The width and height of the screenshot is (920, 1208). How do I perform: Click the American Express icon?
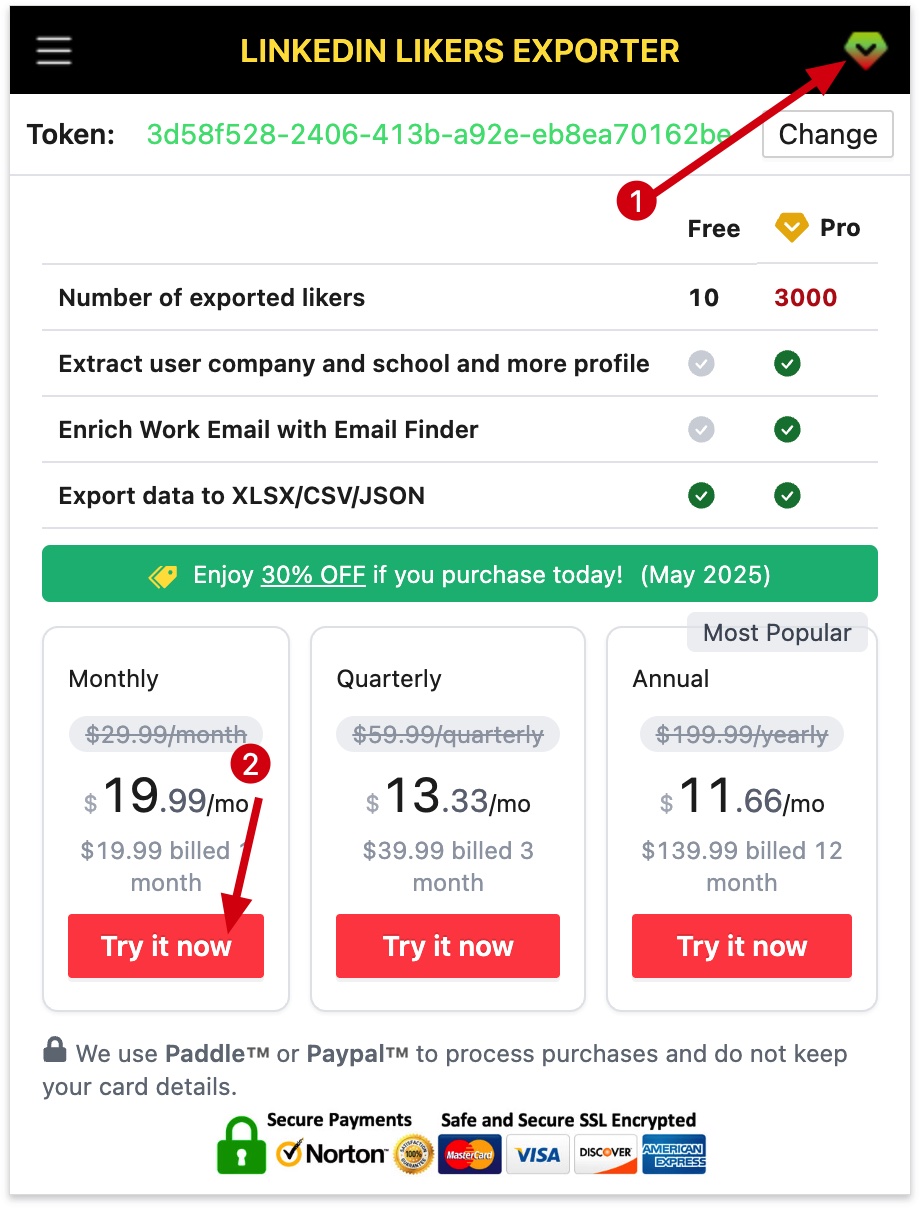(x=673, y=1155)
